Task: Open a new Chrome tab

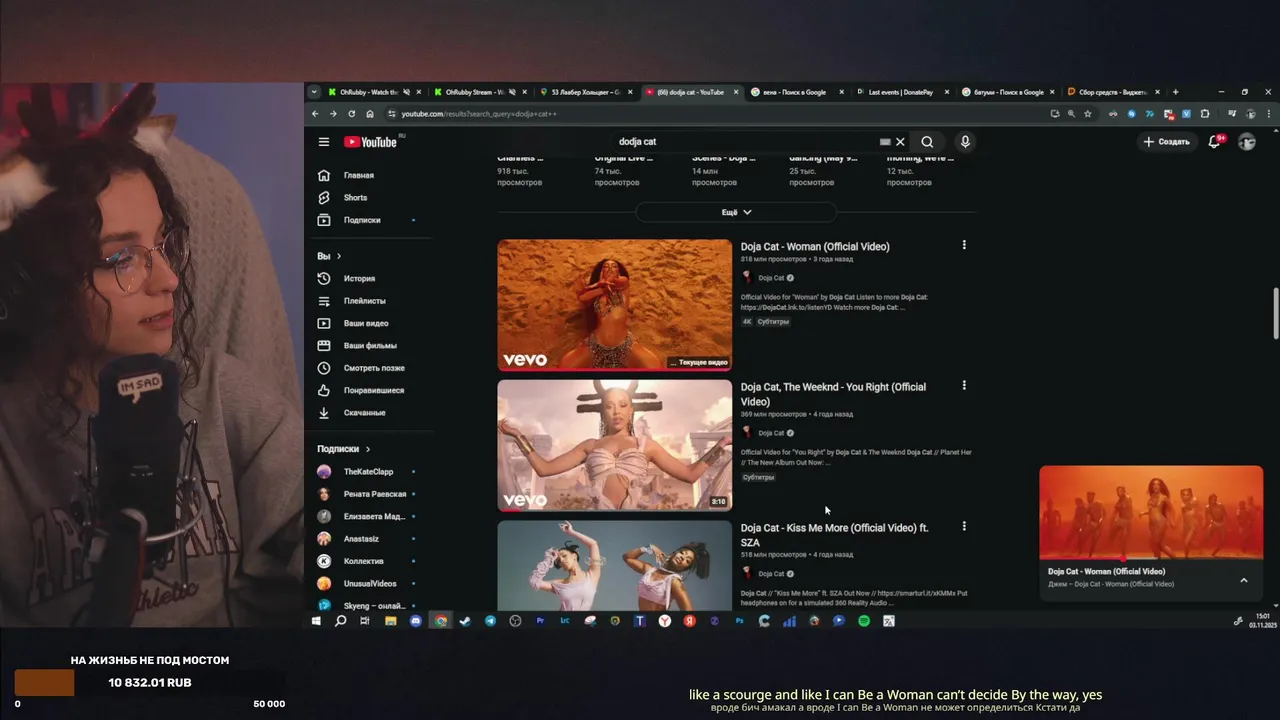Action: 1175,92
